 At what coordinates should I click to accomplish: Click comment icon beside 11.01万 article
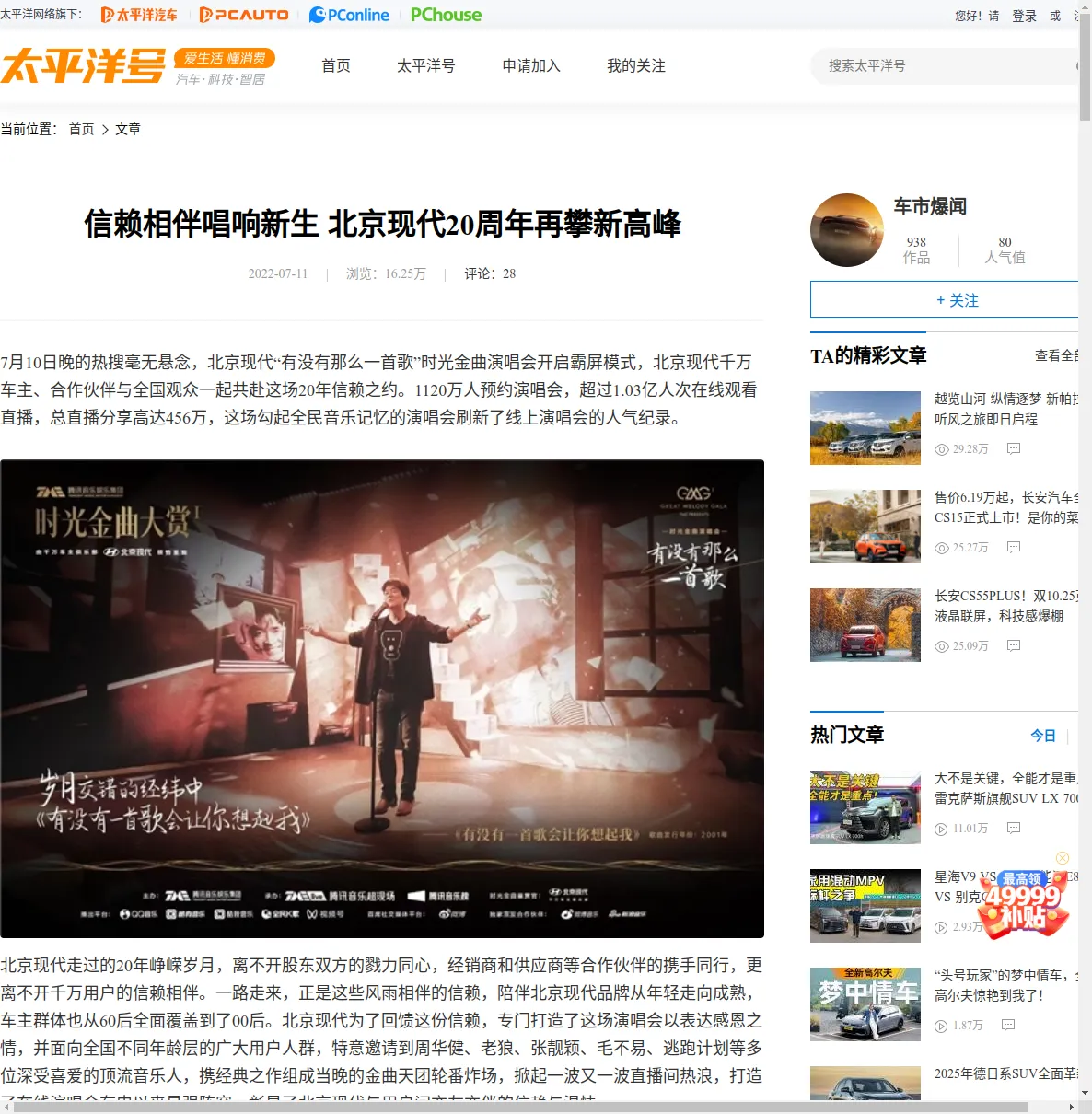click(x=1014, y=829)
